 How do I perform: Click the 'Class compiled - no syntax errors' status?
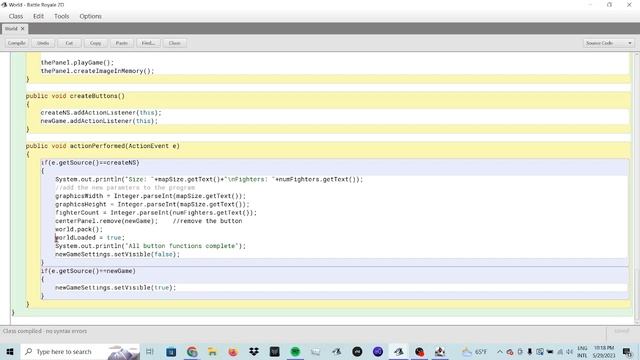click(45, 331)
